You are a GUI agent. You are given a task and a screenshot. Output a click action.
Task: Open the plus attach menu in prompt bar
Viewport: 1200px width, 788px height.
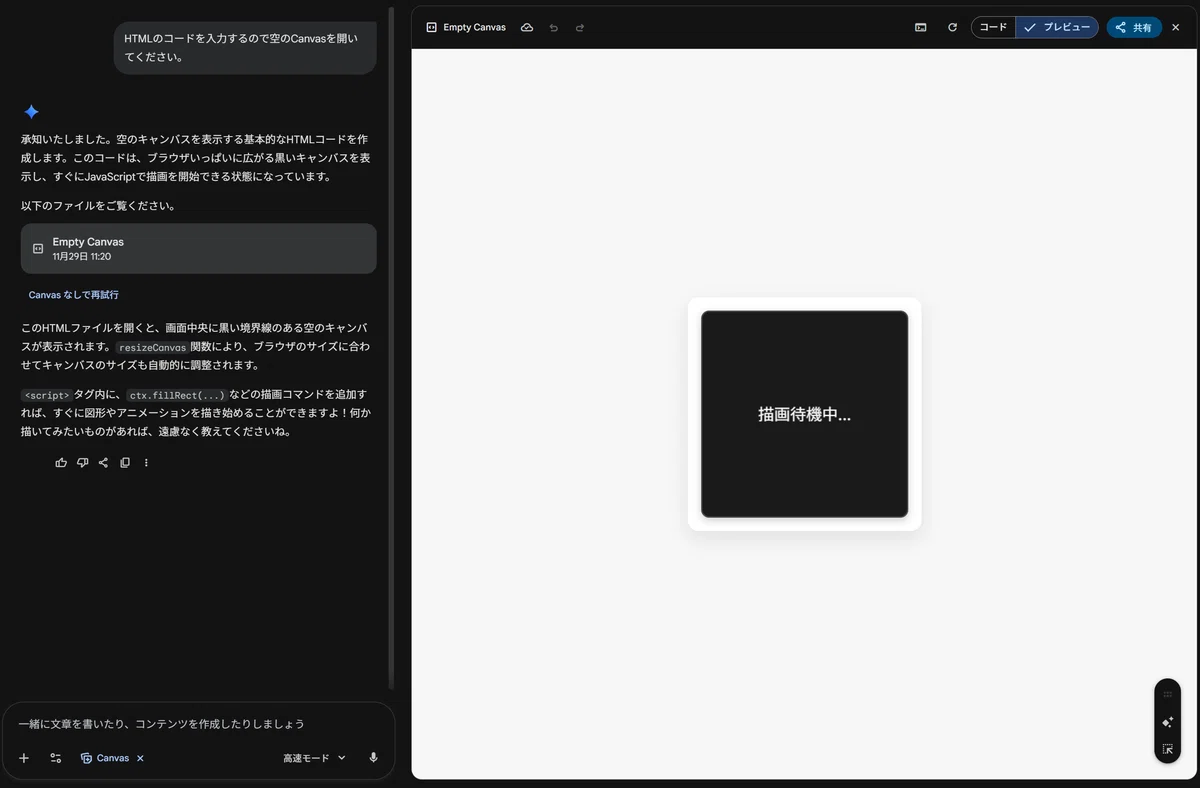[24, 758]
